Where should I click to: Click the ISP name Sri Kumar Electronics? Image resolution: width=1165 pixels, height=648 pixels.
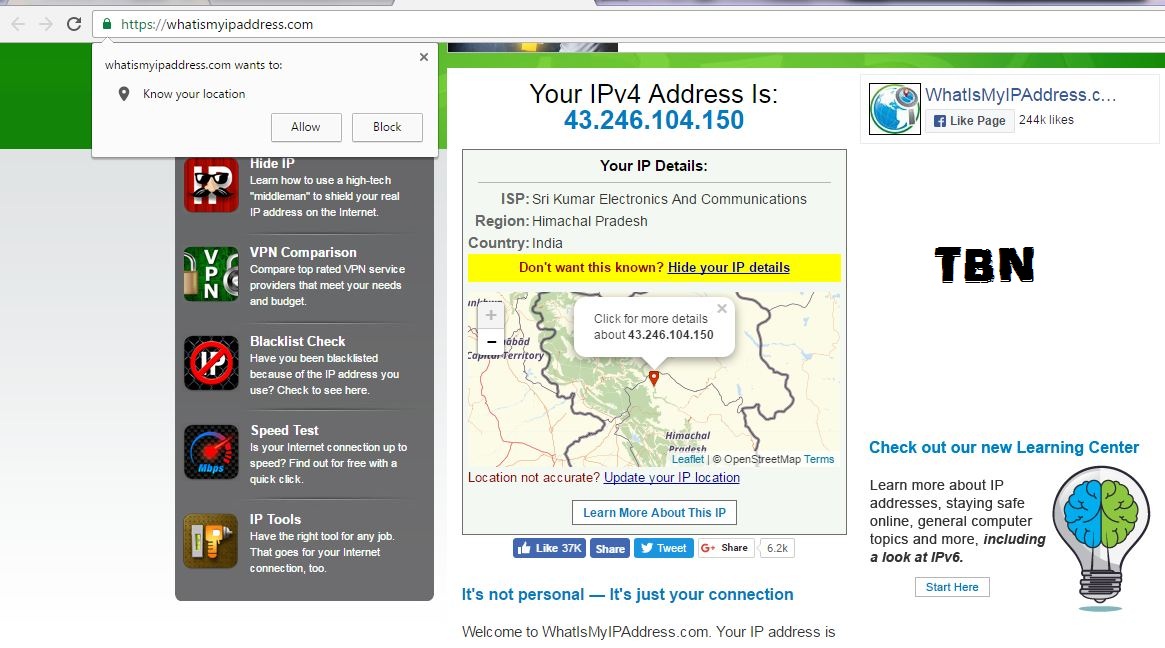click(669, 199)
